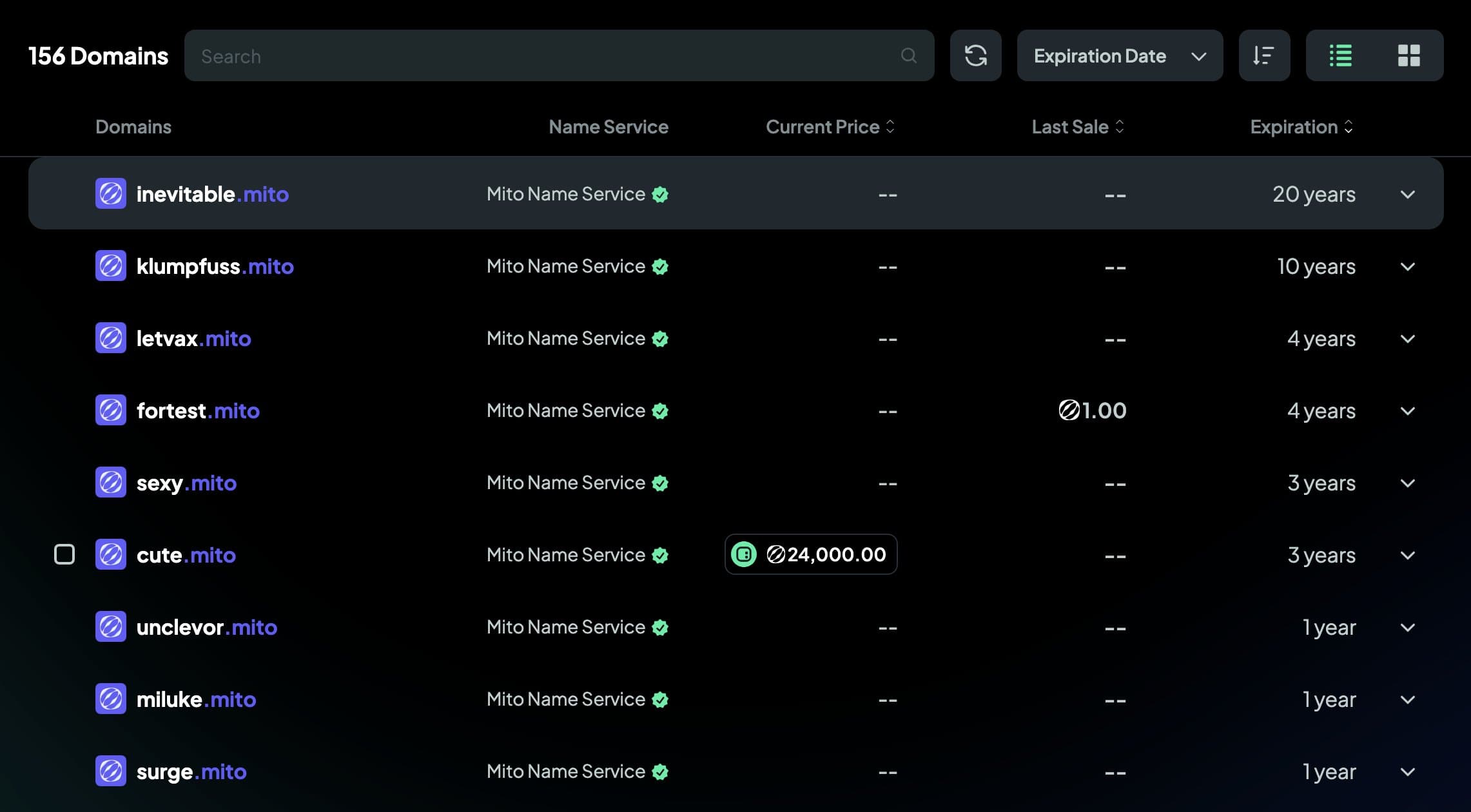The height and width of the screenshot is (812, 1471).
Task: Select the cute.mito row checkbox
Action: pos(64,554)
